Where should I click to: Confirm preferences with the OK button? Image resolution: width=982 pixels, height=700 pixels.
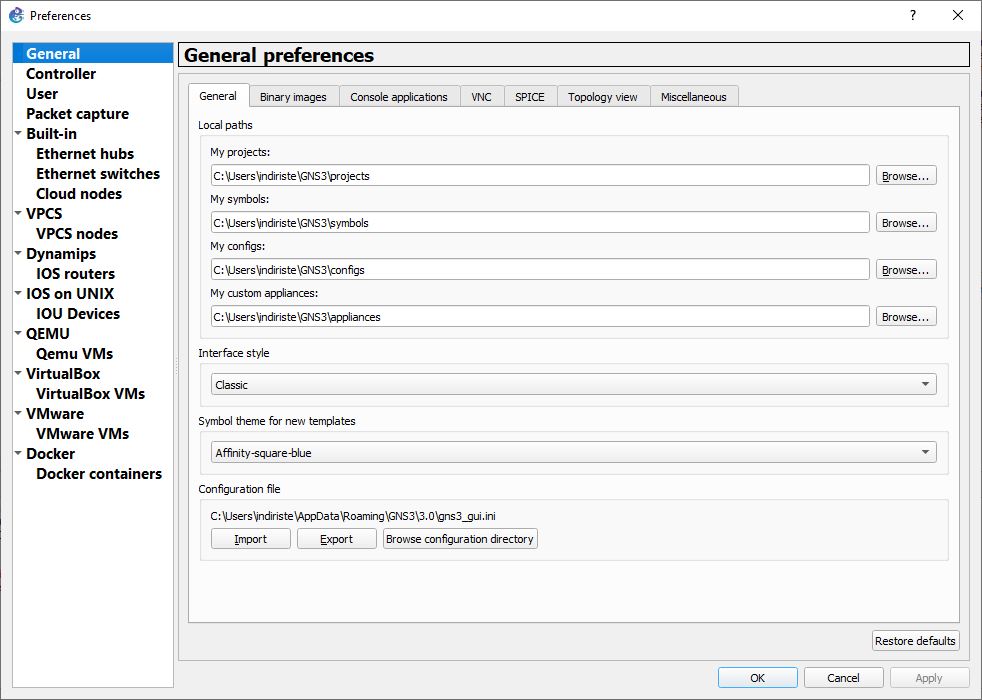coord(757,677)
